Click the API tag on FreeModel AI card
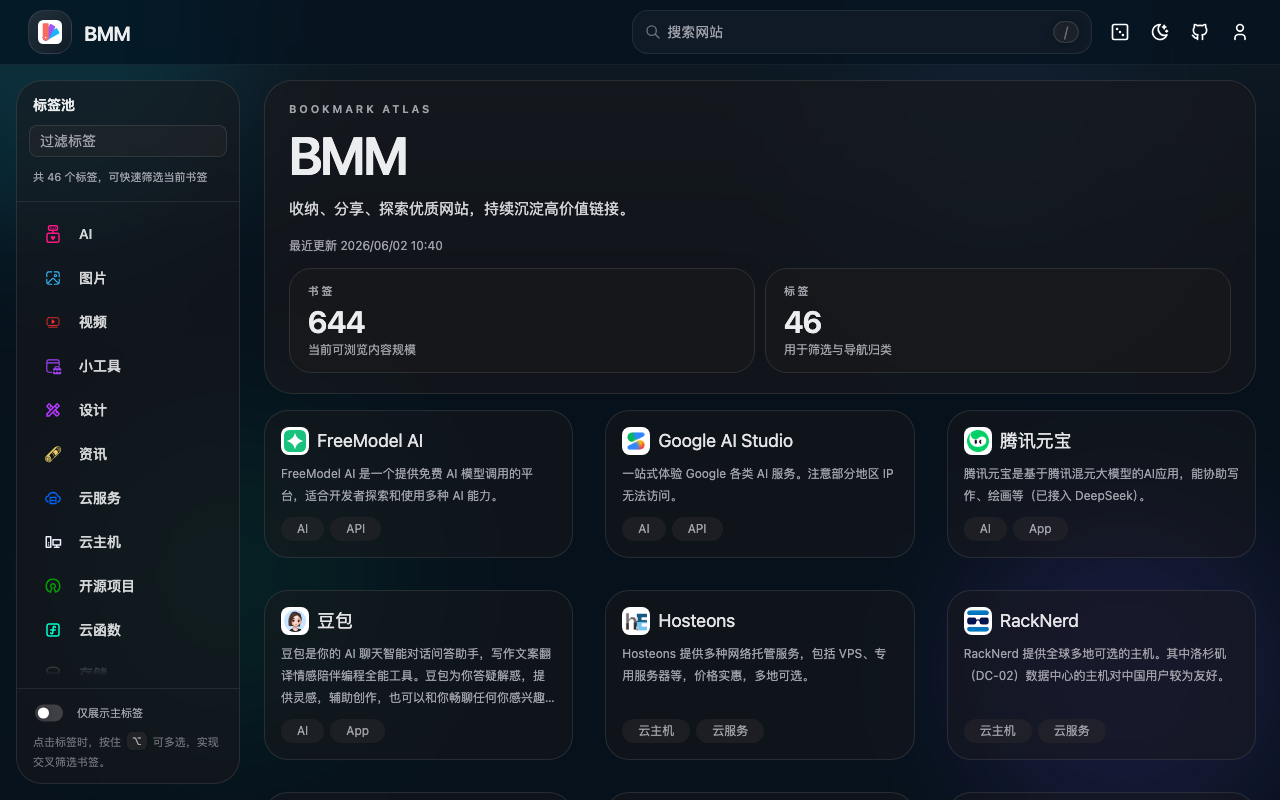This screenshot has width=1280, height=800. point(356,529)
